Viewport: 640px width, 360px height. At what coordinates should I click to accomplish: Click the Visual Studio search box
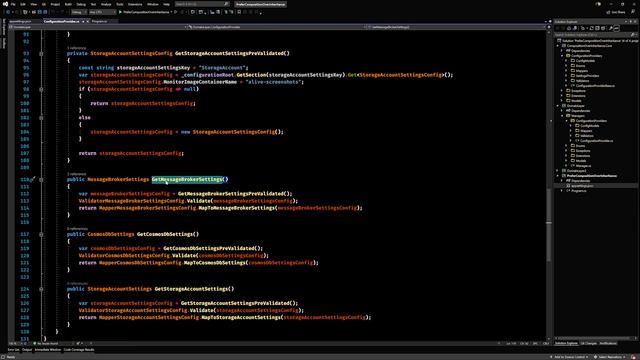click(202, 4)
